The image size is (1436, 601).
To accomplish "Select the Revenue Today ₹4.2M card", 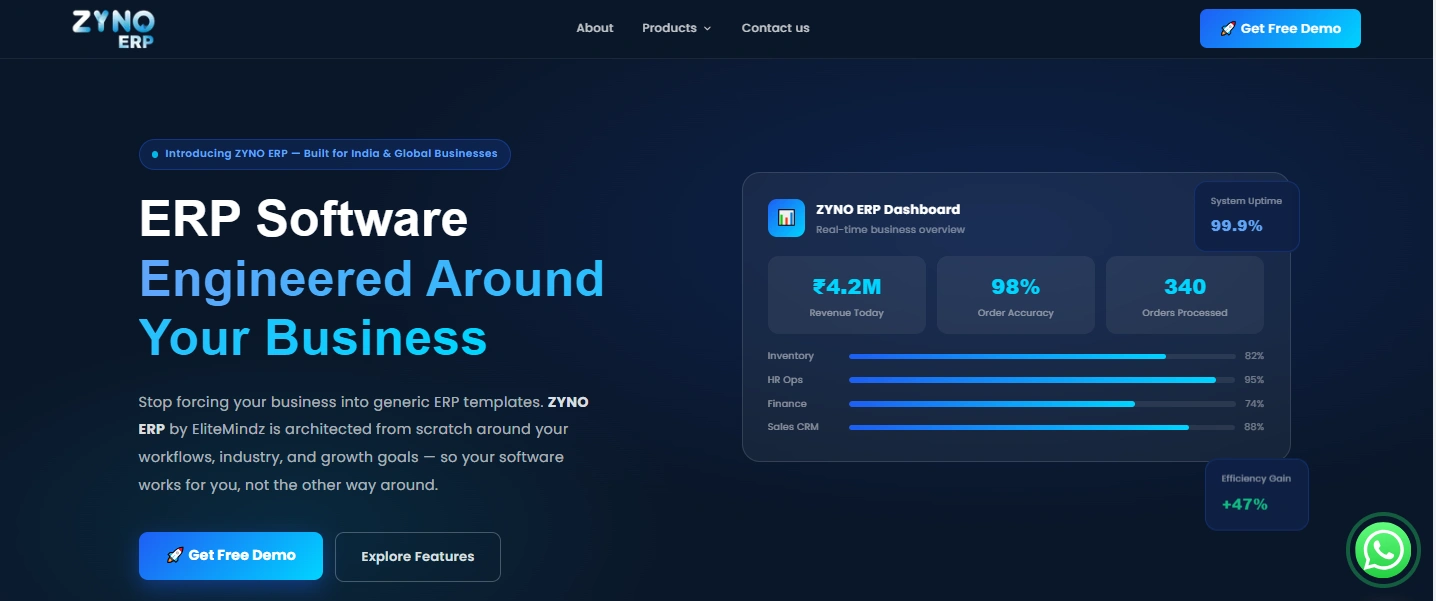I will pyautogui.click(x=847, y=295).
